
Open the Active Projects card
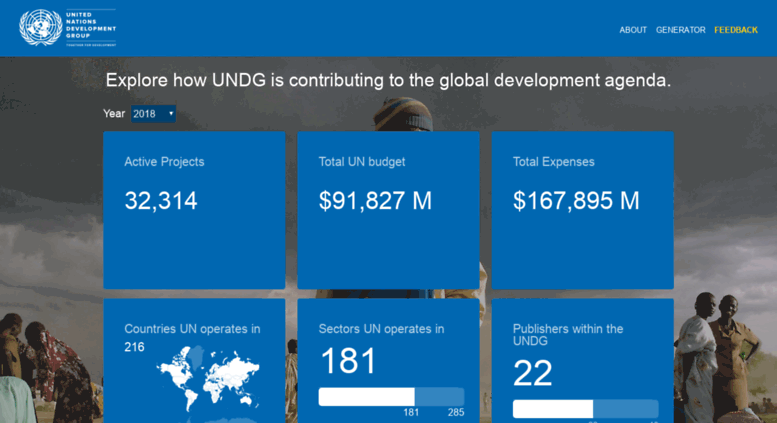pyautogui.click(x=194, y=210)
